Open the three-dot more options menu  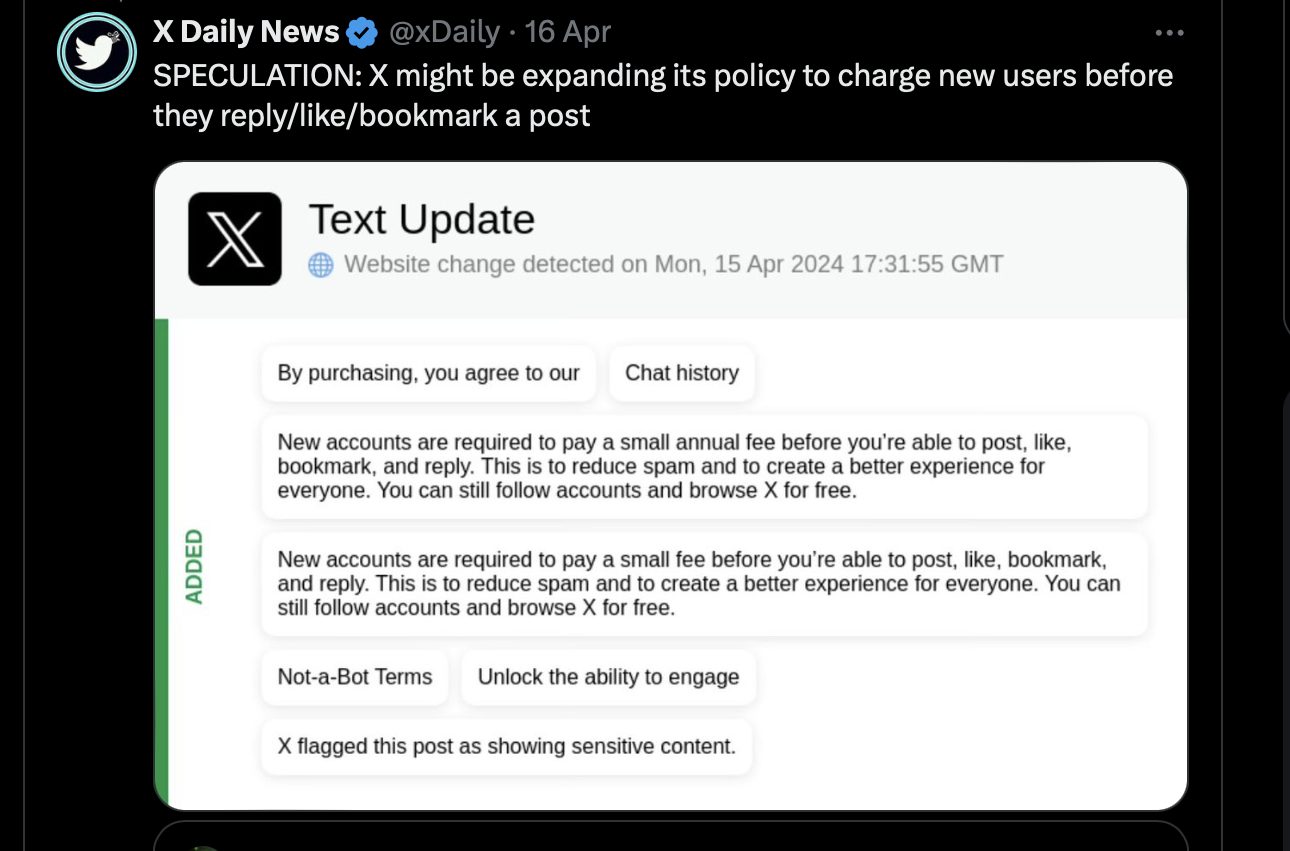coord(1169,33)
